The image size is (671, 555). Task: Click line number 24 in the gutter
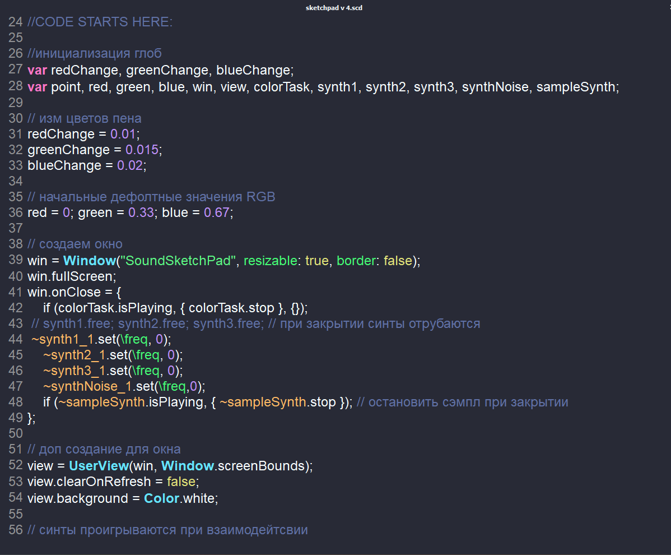(x=14, y=22)
